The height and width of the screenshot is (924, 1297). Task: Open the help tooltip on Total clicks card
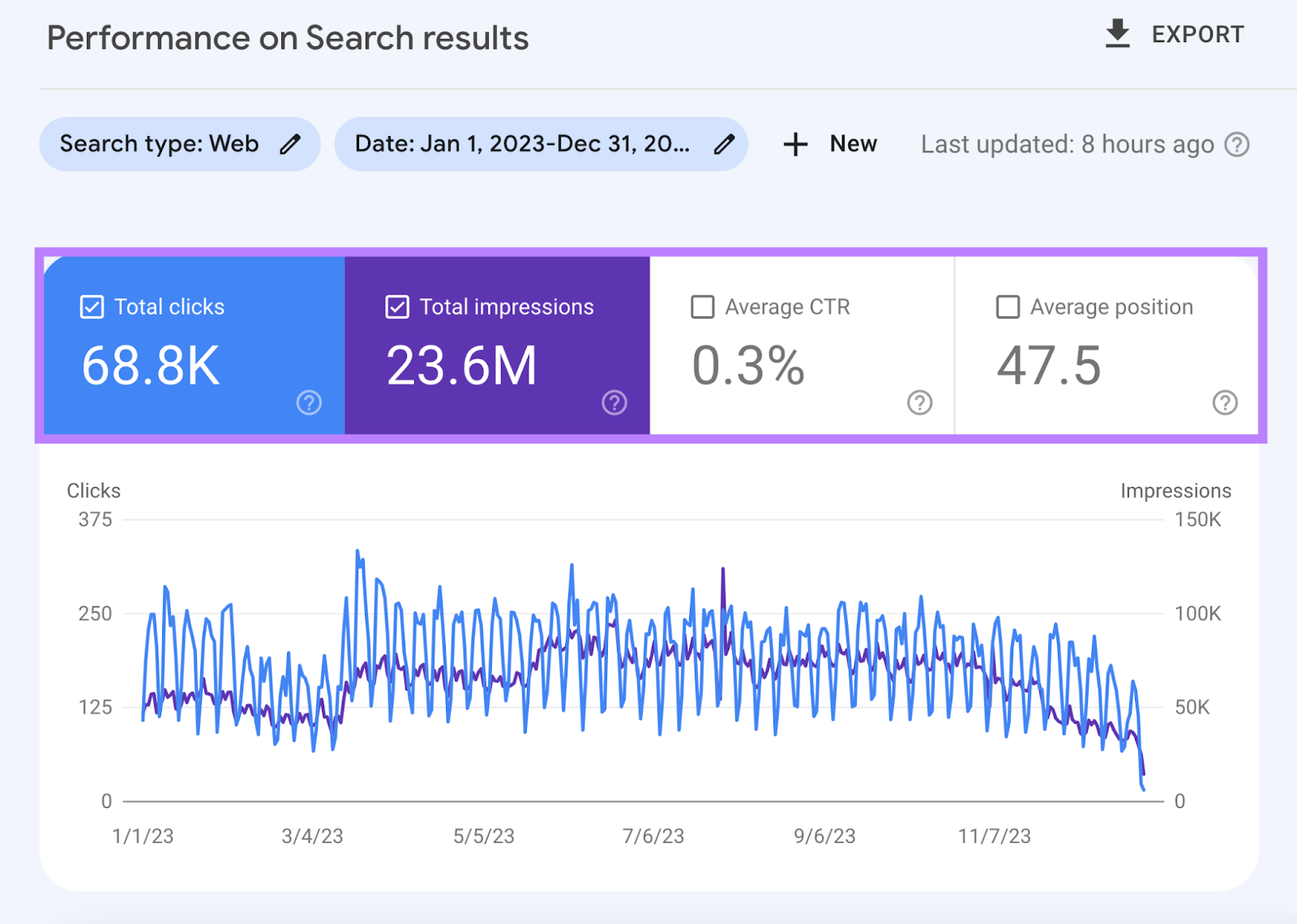pyautogui.click(x=309, y=402)
